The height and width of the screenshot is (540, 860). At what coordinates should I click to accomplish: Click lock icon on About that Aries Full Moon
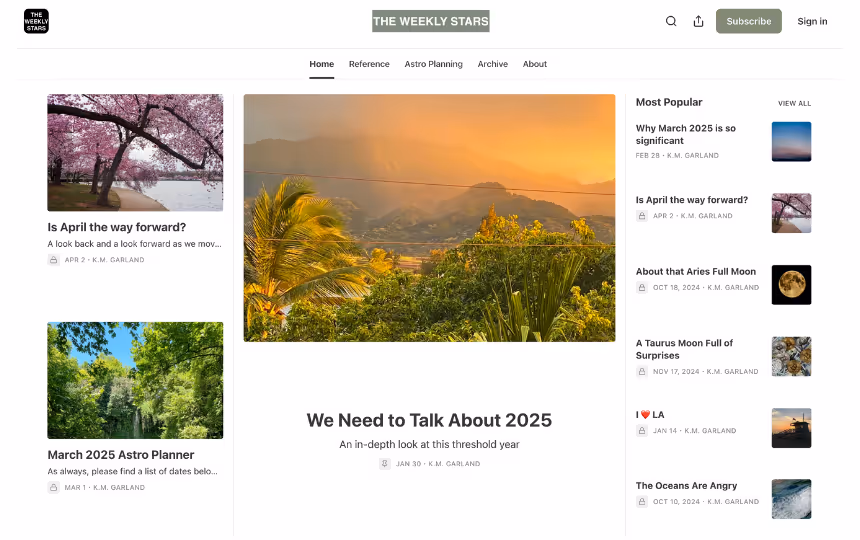coord(642,287)
